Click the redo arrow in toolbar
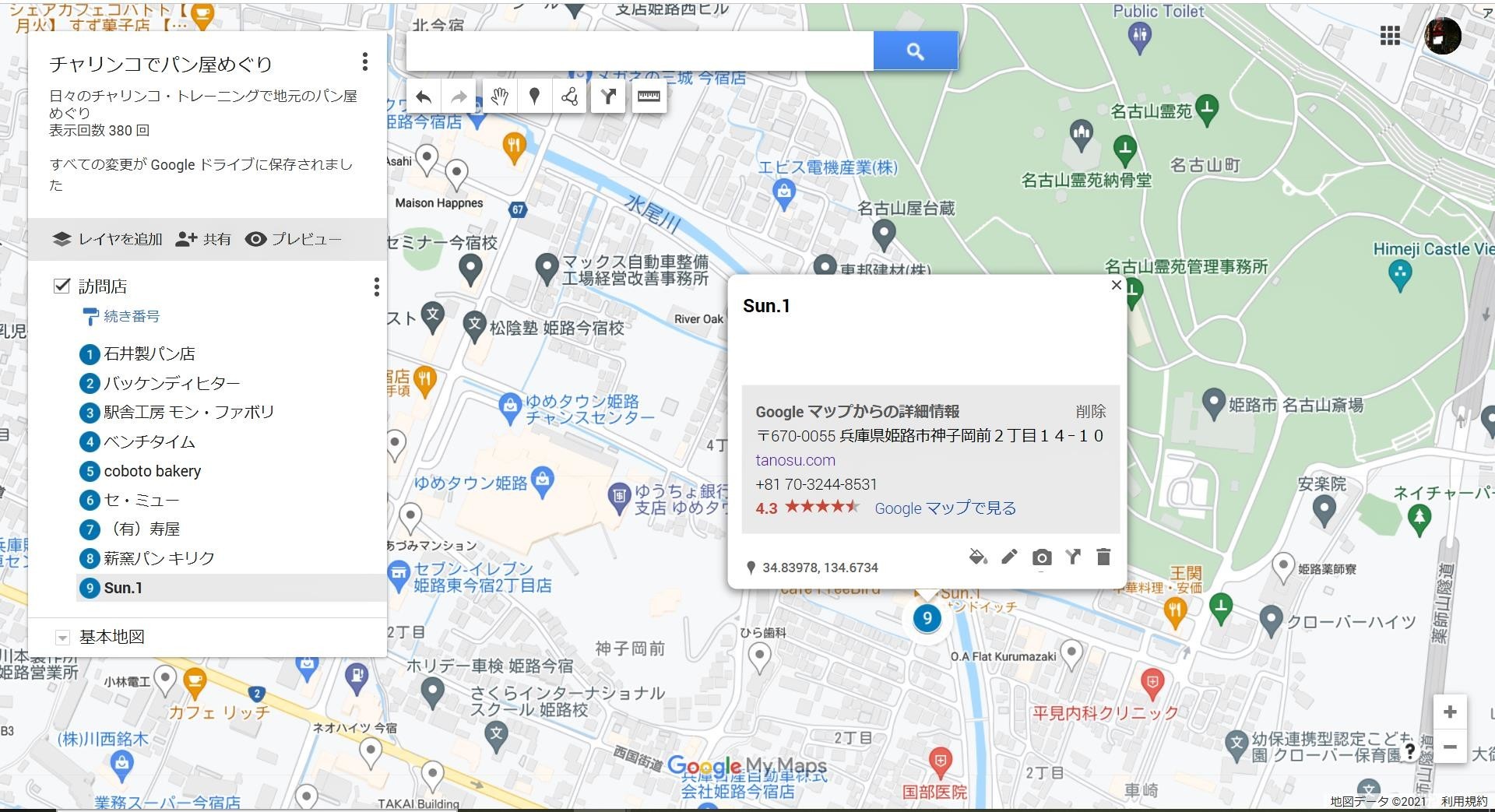This screenshot has width=1495, height=812. [459, 97]
